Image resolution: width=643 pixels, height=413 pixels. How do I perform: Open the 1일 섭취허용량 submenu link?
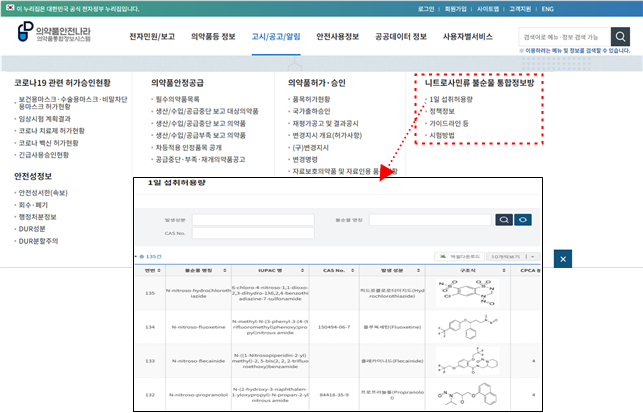[451, 99]
